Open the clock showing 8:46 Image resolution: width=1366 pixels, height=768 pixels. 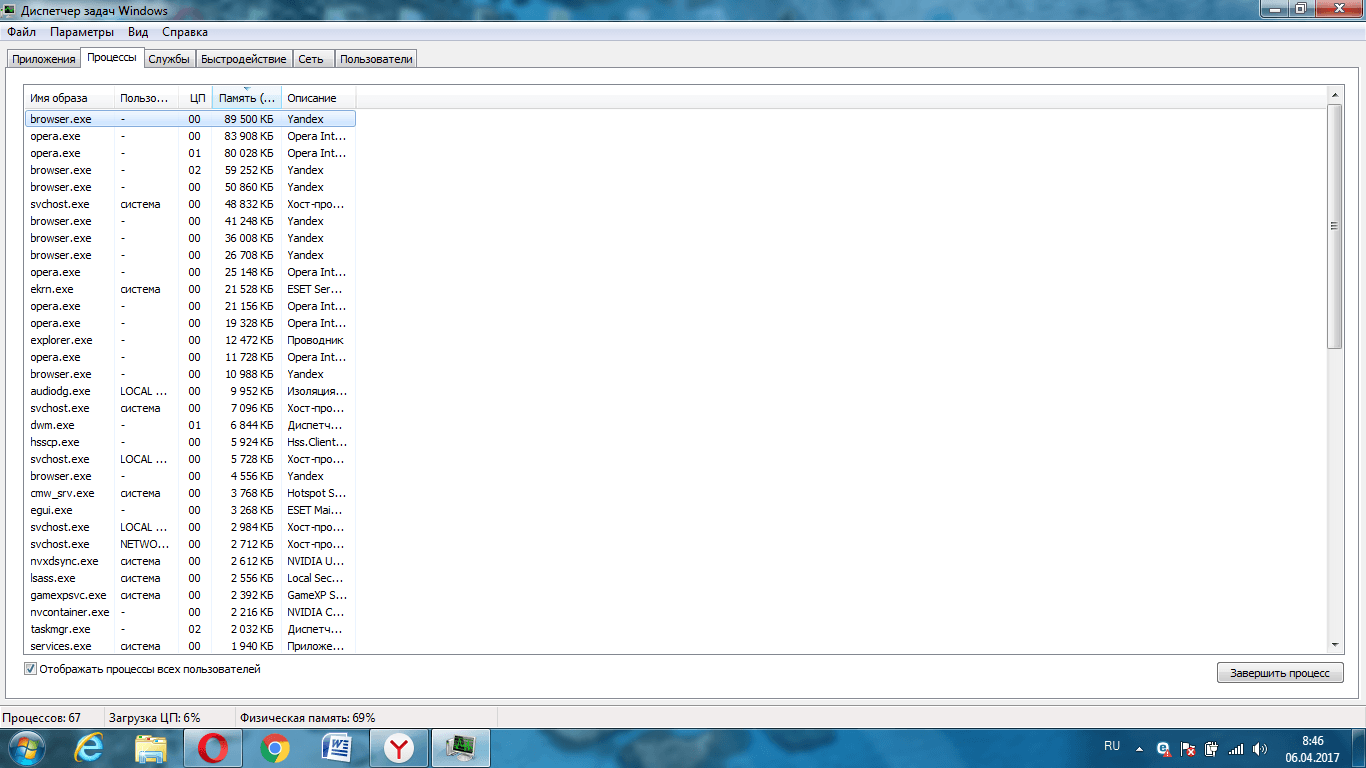(1312, 747)
